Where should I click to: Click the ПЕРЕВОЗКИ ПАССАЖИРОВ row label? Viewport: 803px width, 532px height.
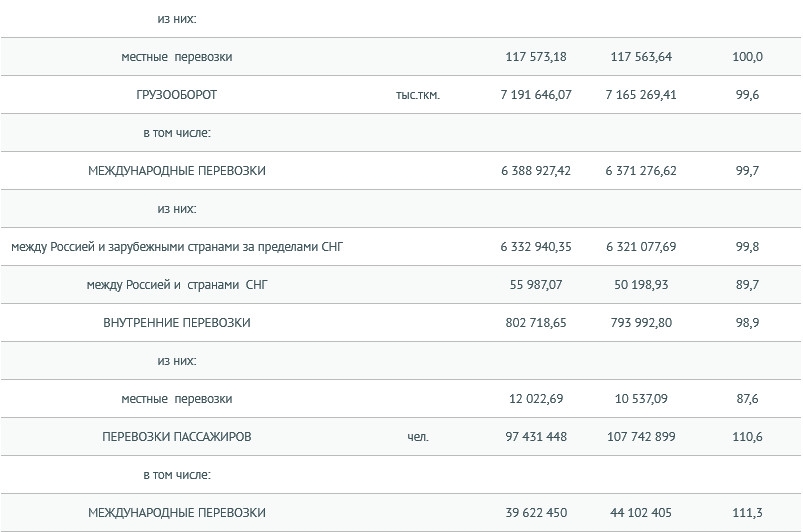[x=177, y=437]
